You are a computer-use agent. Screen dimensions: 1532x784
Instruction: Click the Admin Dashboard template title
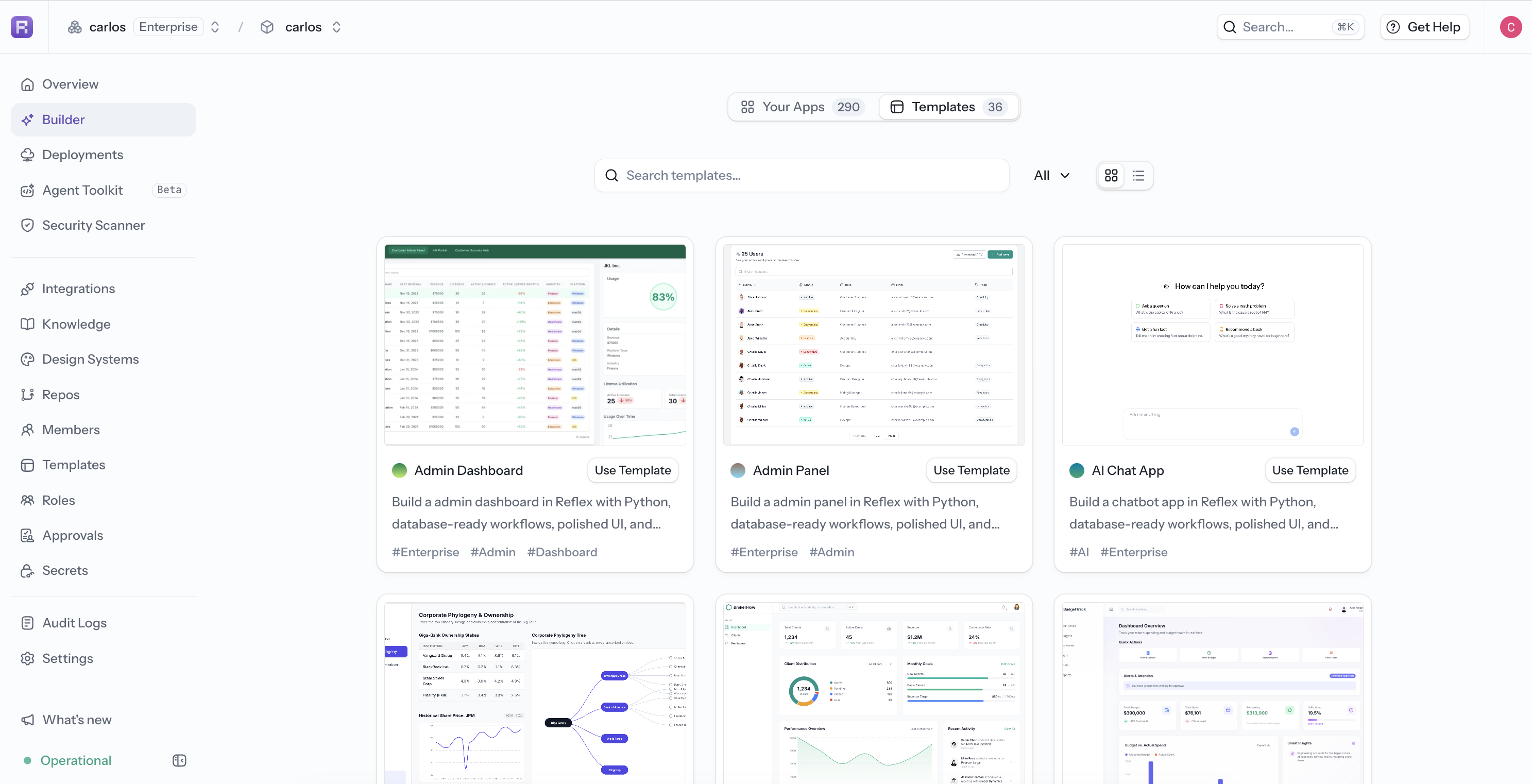click(x=469, y=470)
